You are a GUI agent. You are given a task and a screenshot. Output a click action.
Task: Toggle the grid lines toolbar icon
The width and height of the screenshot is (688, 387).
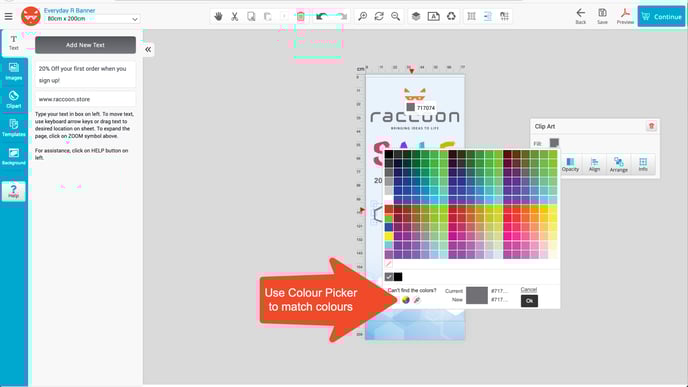click(471, 17)
